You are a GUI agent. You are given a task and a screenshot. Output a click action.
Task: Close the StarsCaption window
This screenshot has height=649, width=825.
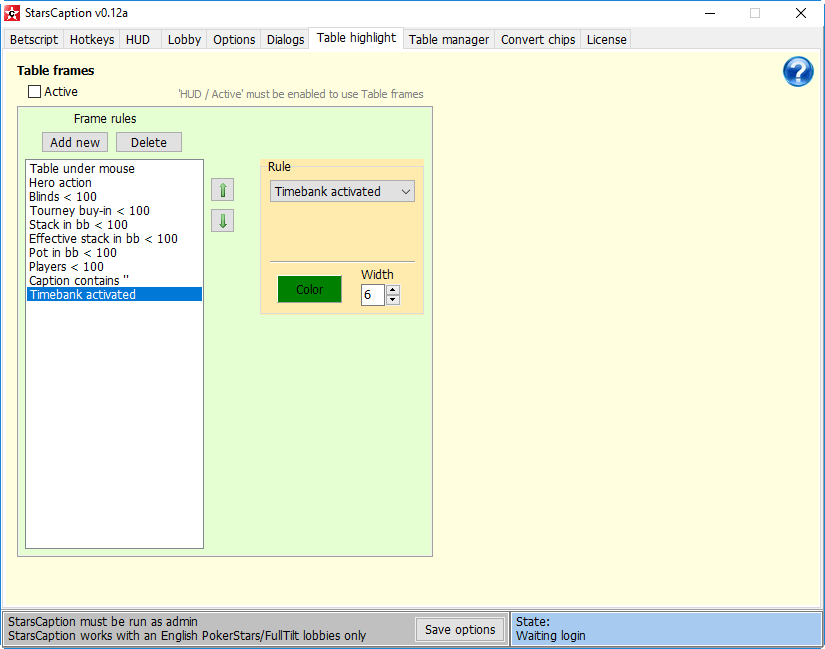(801, 13)
